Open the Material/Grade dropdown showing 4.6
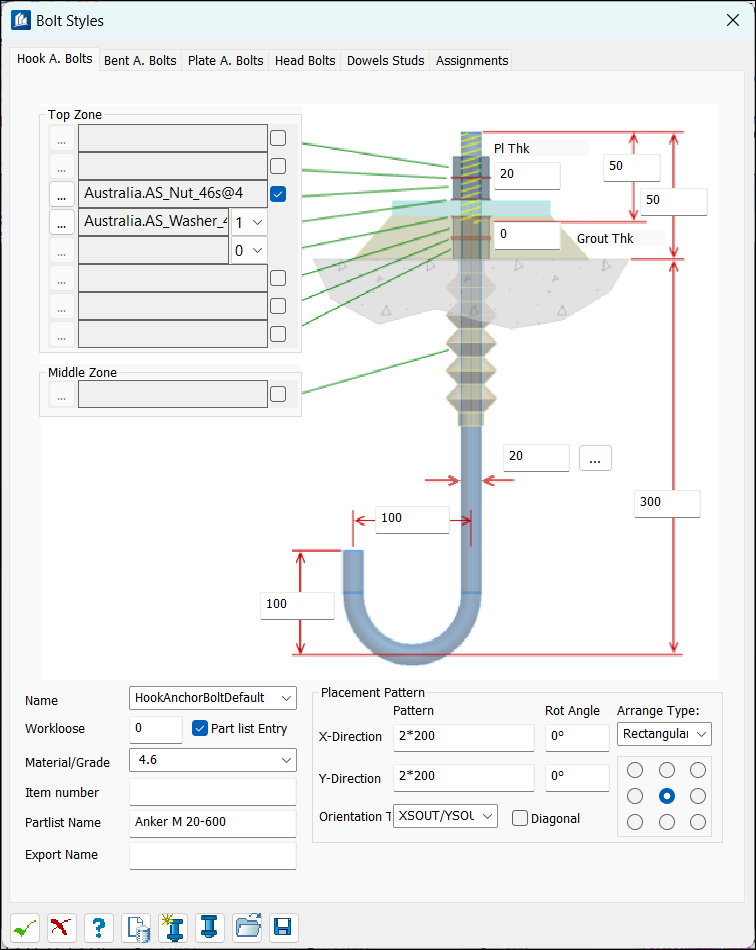Image resolution: width=756 pixels, height=950 pixels. click(213, 760)
